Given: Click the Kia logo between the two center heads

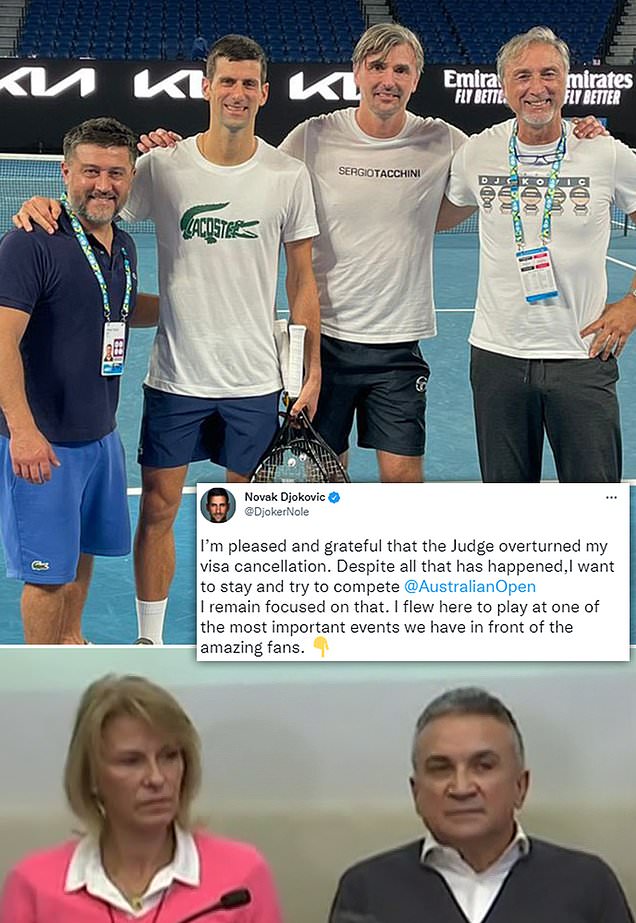Looking at the screenshot, I should [x=323, y=85].
